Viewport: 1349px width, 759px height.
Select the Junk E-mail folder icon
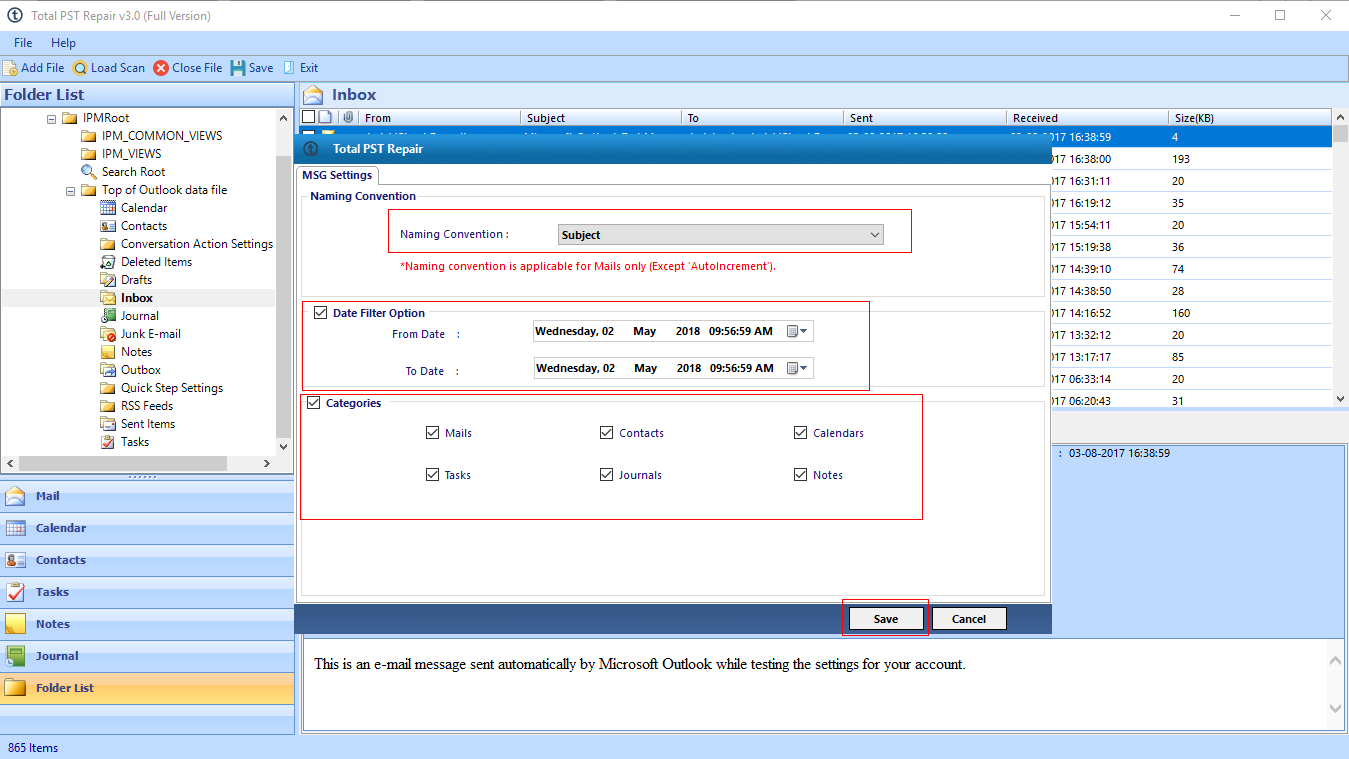108,334
